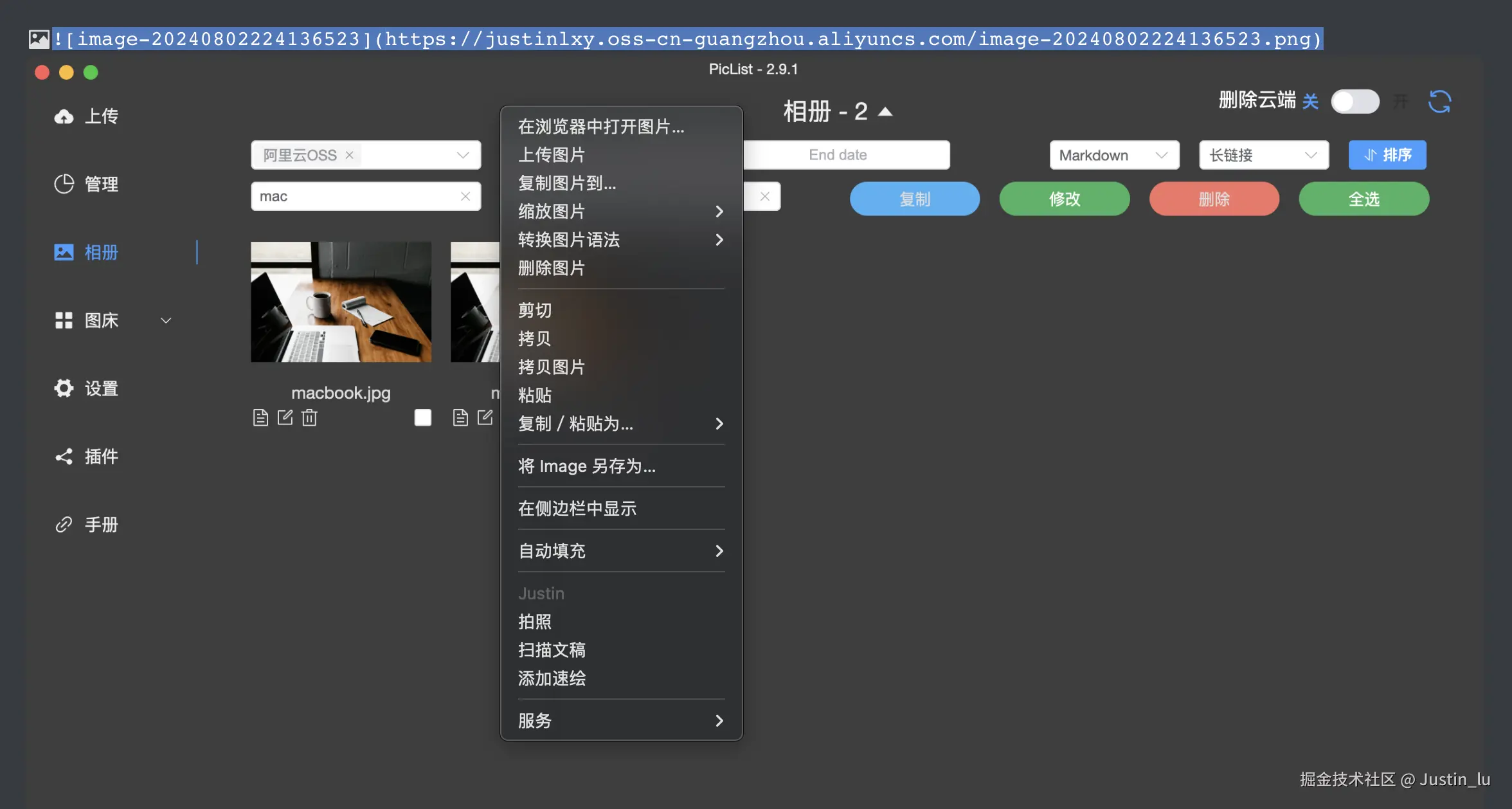Click the document copy icon under macbook.jpg
This screenshot has height=809, width=1512.
pos(260,418)
